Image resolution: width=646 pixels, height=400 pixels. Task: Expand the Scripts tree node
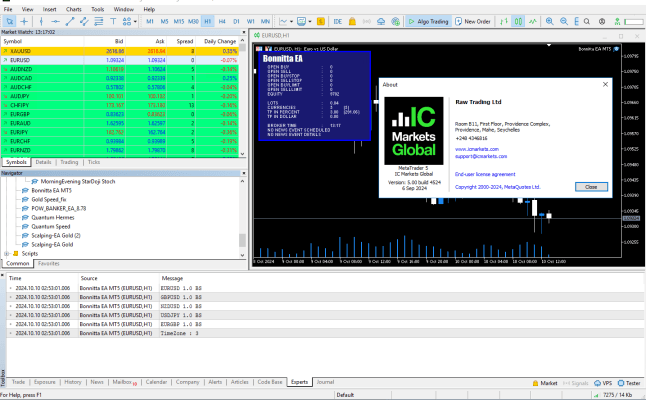[6, 254]
